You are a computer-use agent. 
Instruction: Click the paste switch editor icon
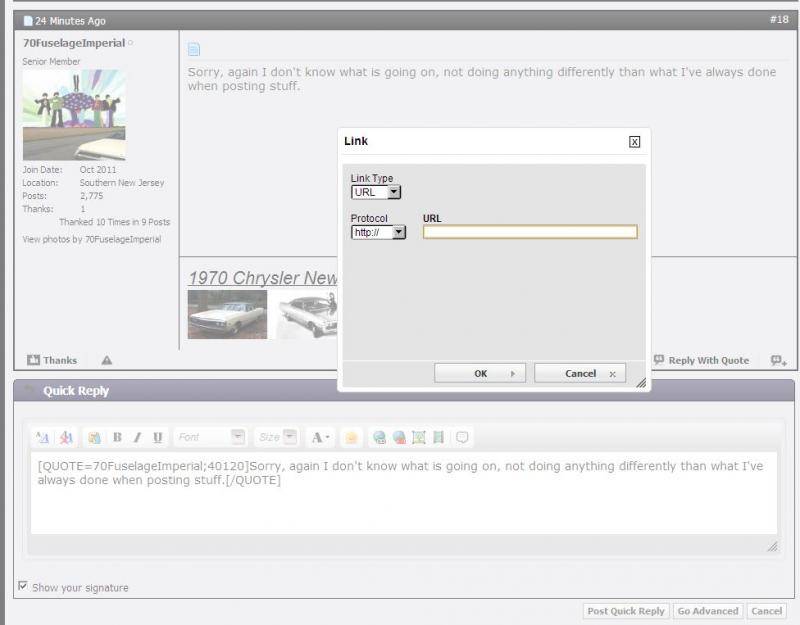(92, 436)
